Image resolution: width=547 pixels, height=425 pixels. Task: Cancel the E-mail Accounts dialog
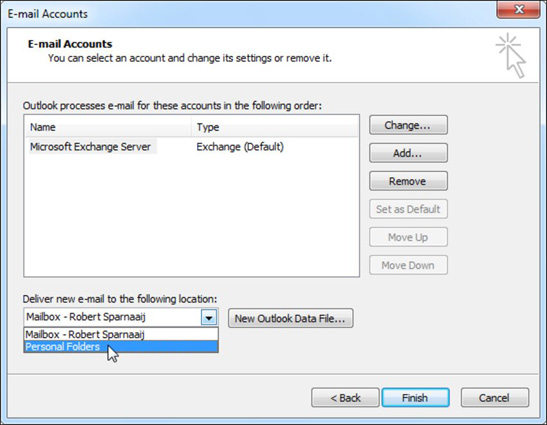click(494, 398)
